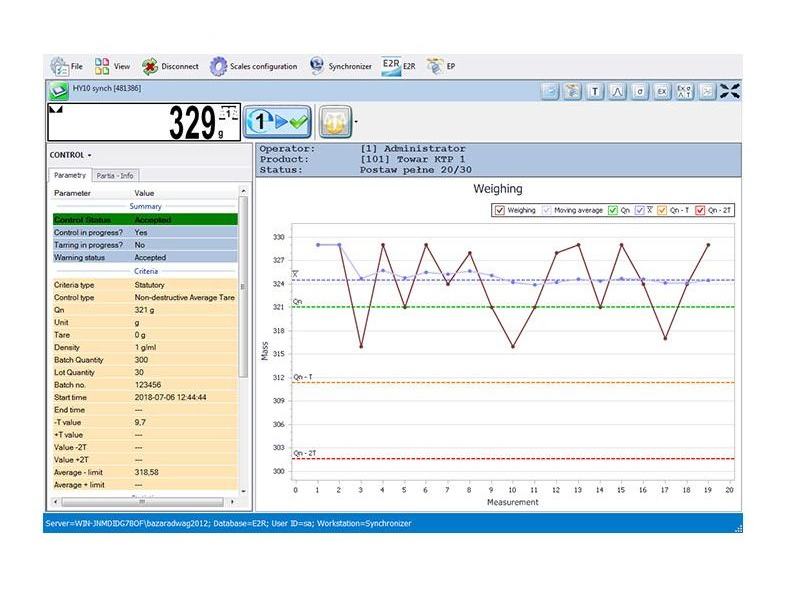Click the Average - limit 318,58 value
Image resolution: width=785 pixels, height=589 pixels.
tap(146, 472)
